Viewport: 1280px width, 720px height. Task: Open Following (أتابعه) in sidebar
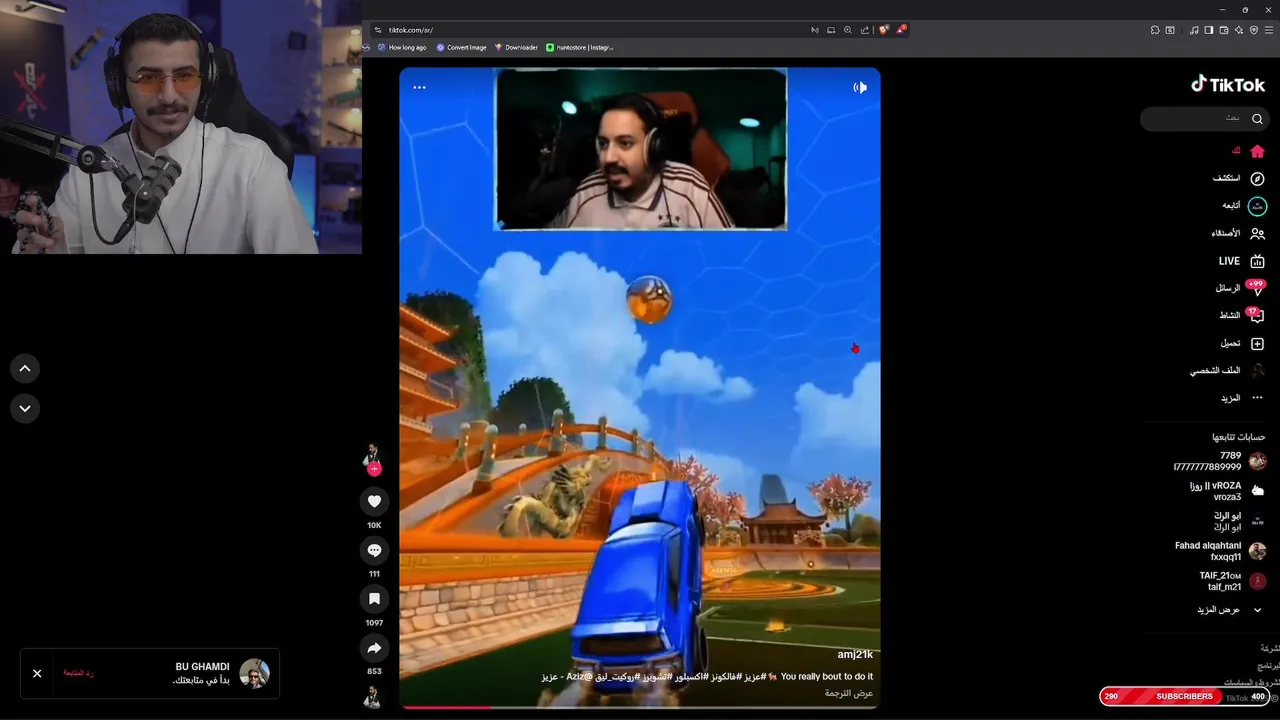1243,205
